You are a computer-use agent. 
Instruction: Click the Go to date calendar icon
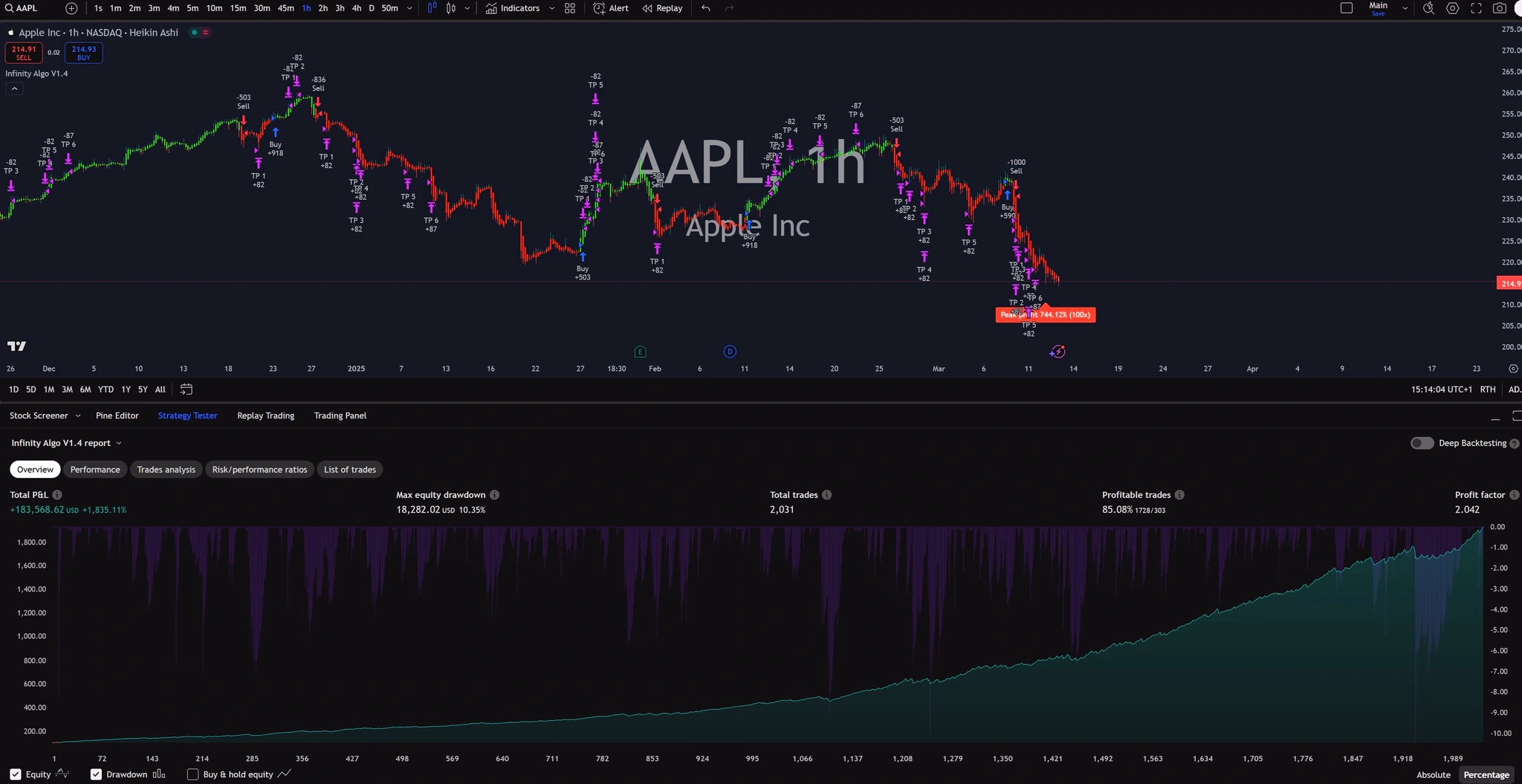[x=187, y=389]
